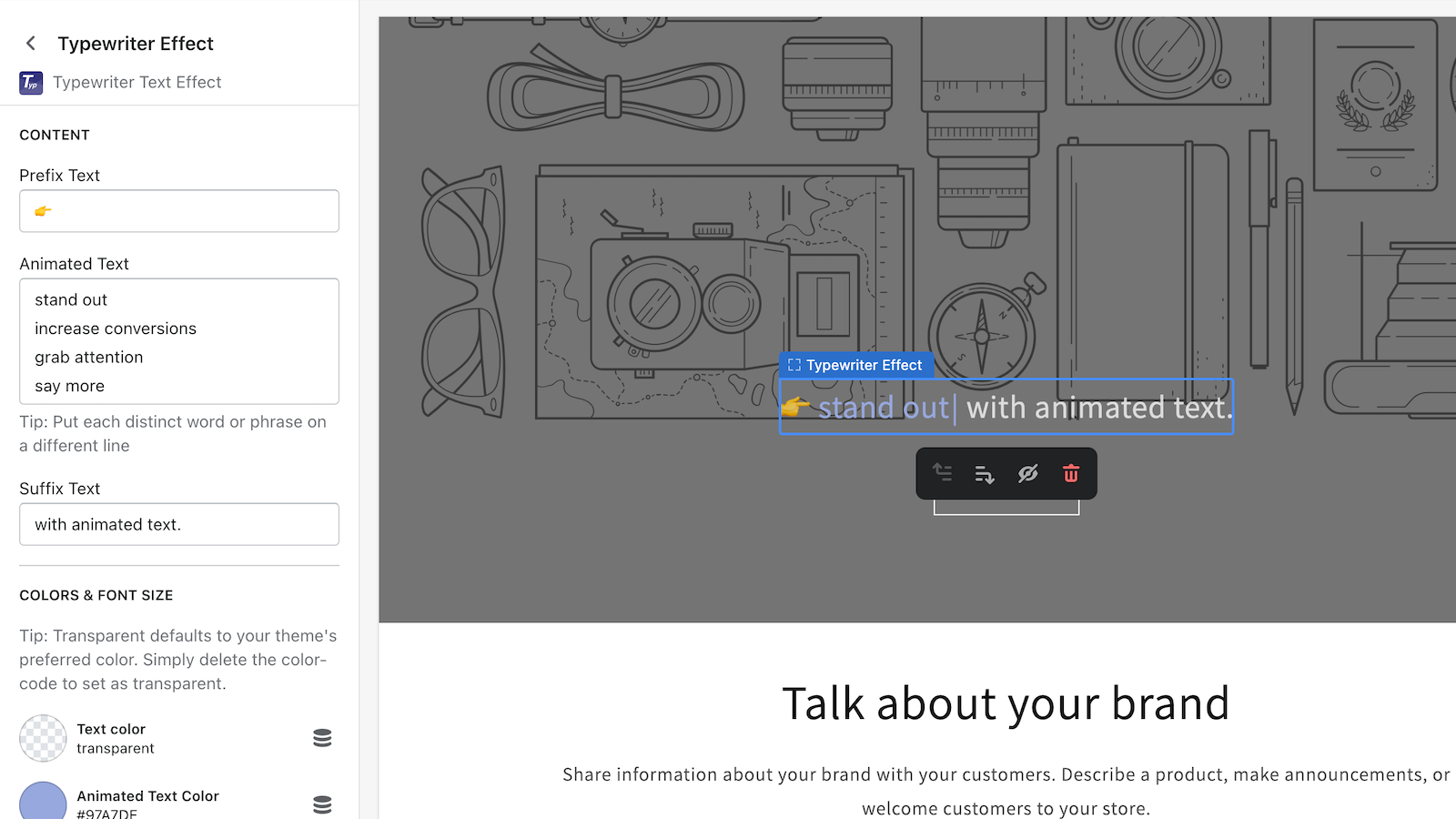Click the stack icon beside Animated Text Color
The height and width of the screenshot is (819, 1456).
click(322, 804)
